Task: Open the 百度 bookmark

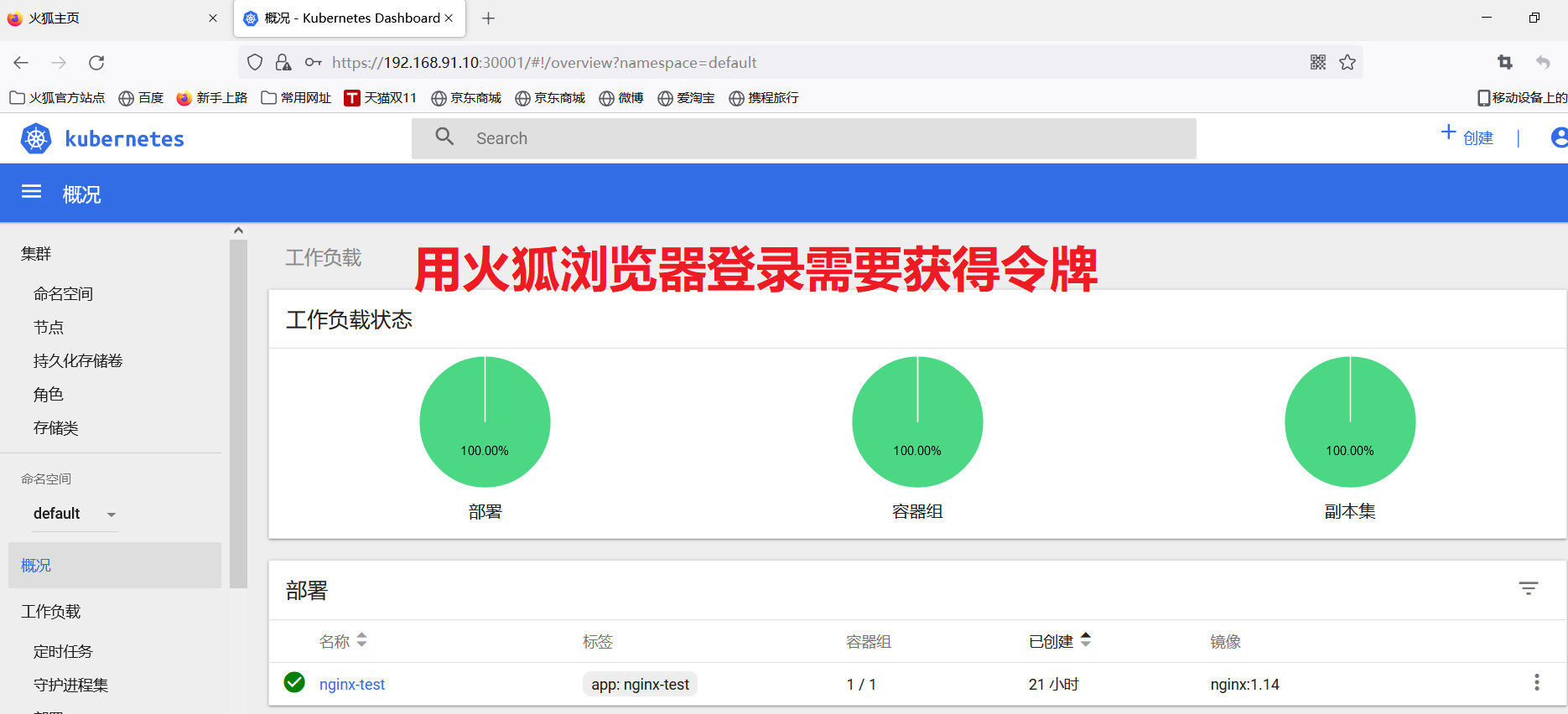Action: tap(141, 98)
